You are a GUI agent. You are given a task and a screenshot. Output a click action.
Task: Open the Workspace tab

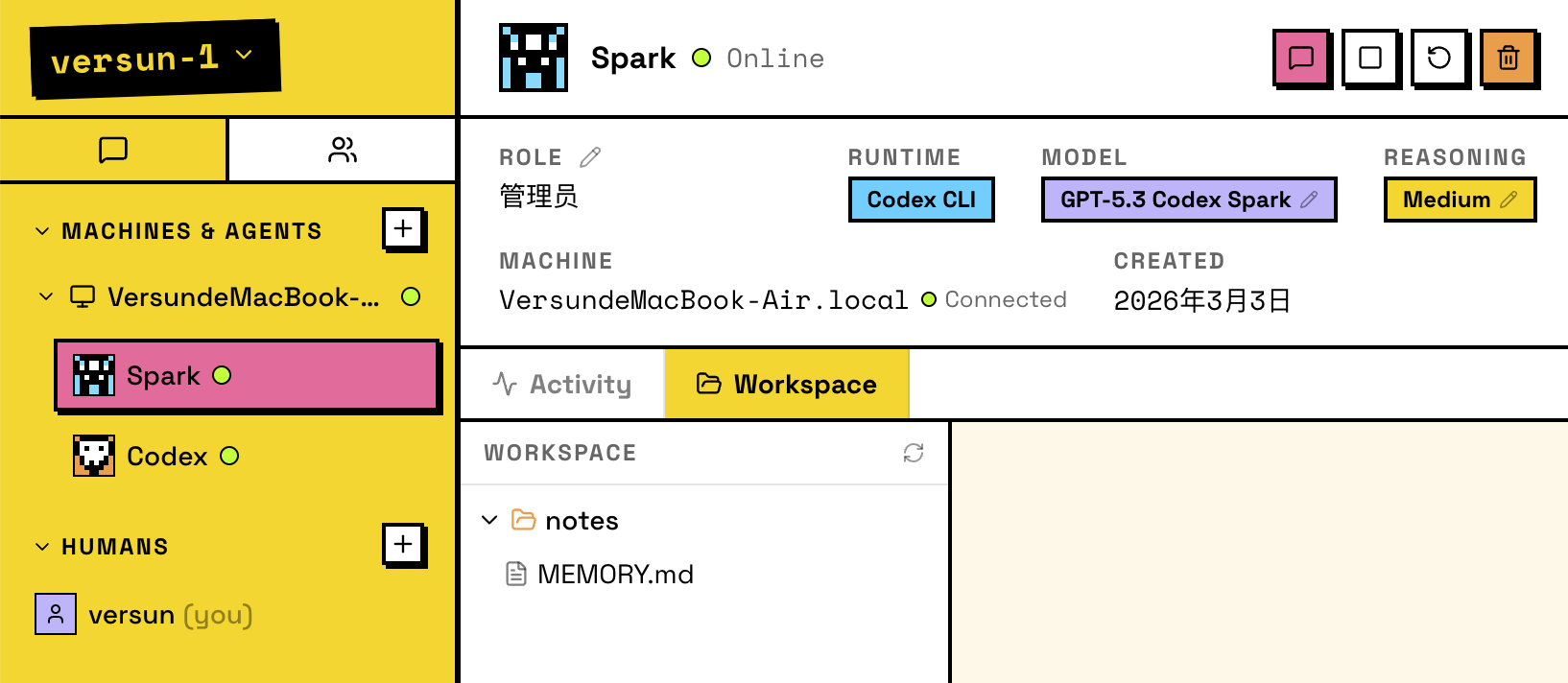click(787, 384)
